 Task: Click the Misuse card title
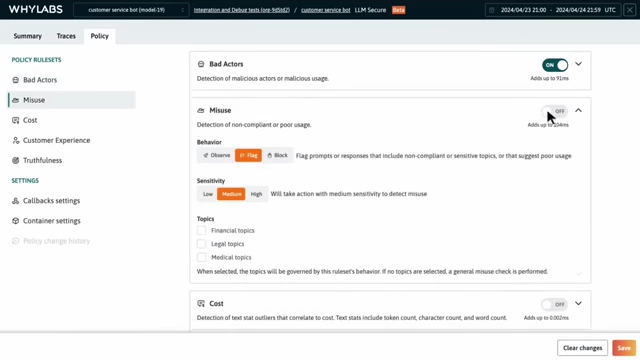[x=220, y=110]
